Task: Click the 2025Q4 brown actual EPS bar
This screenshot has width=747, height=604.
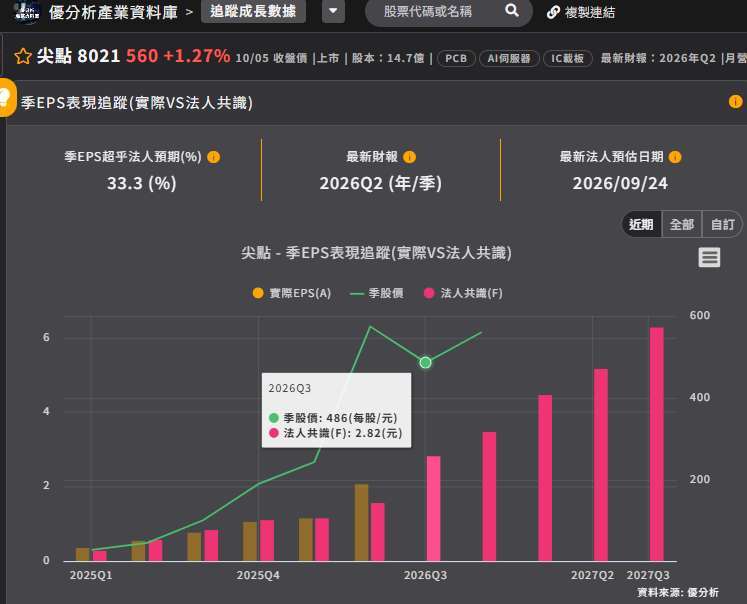Action: tap(250, 541)
